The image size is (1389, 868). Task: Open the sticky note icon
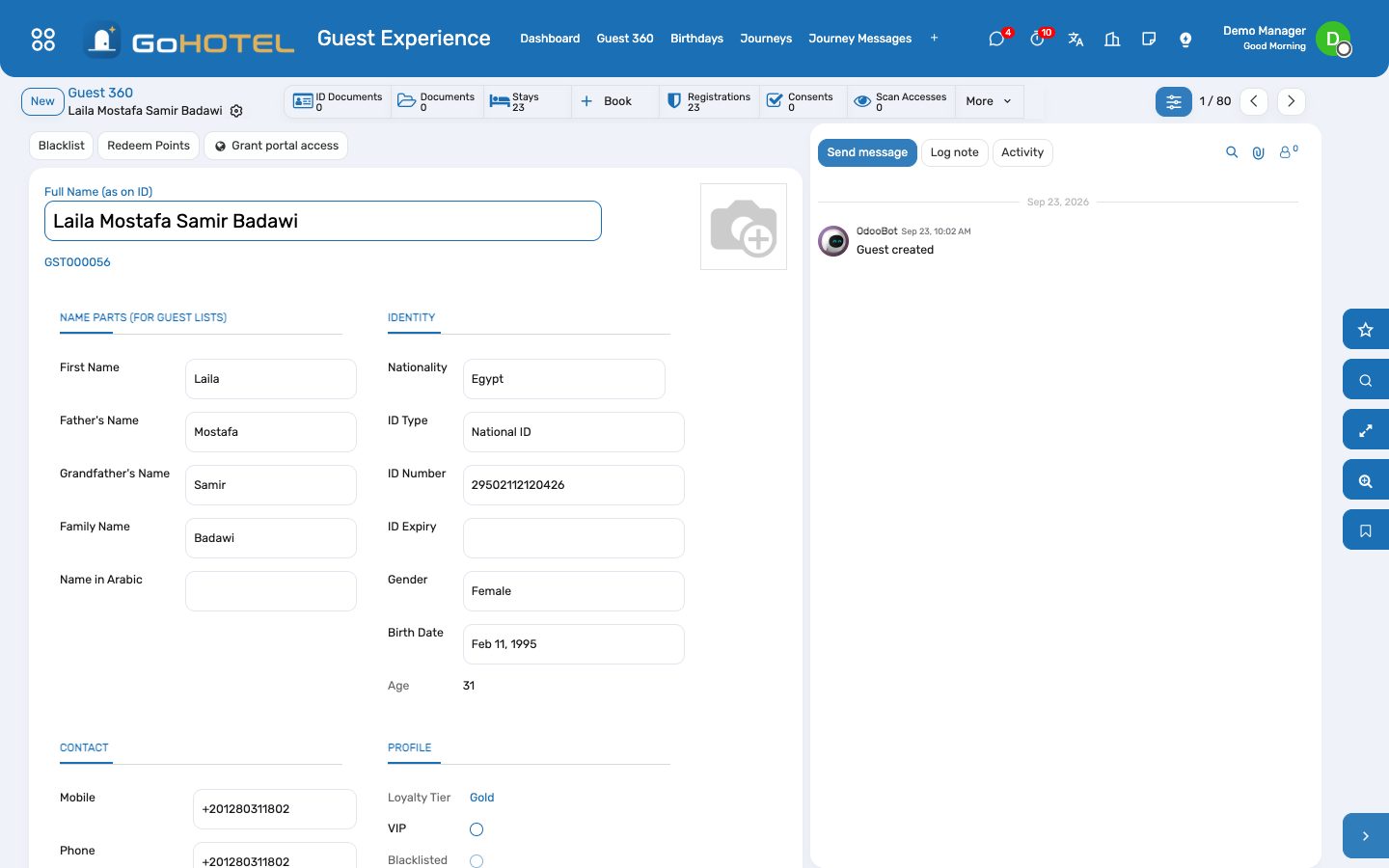1149,39
